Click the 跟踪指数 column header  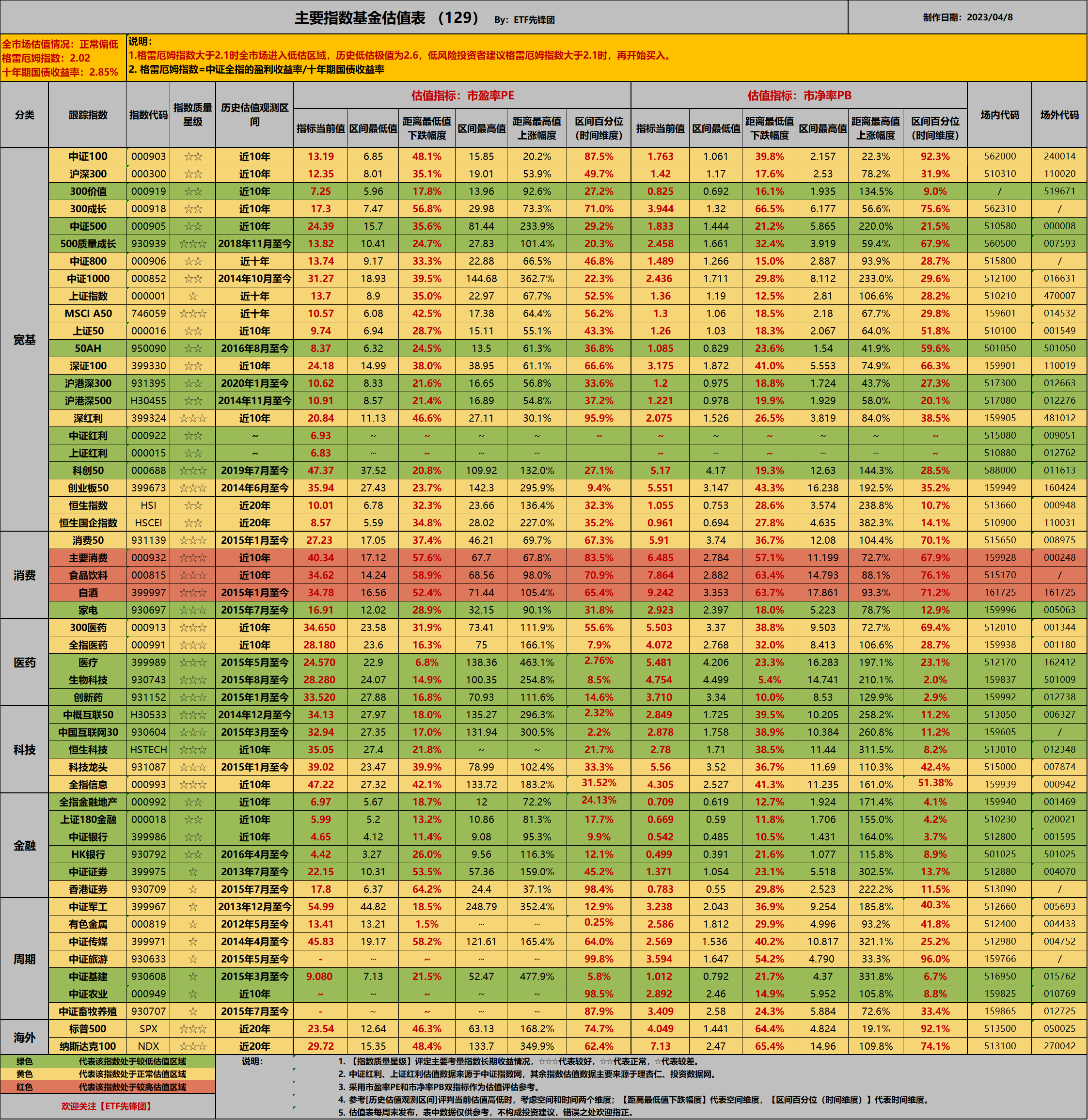pyautogui.click(x=88, y=115)
